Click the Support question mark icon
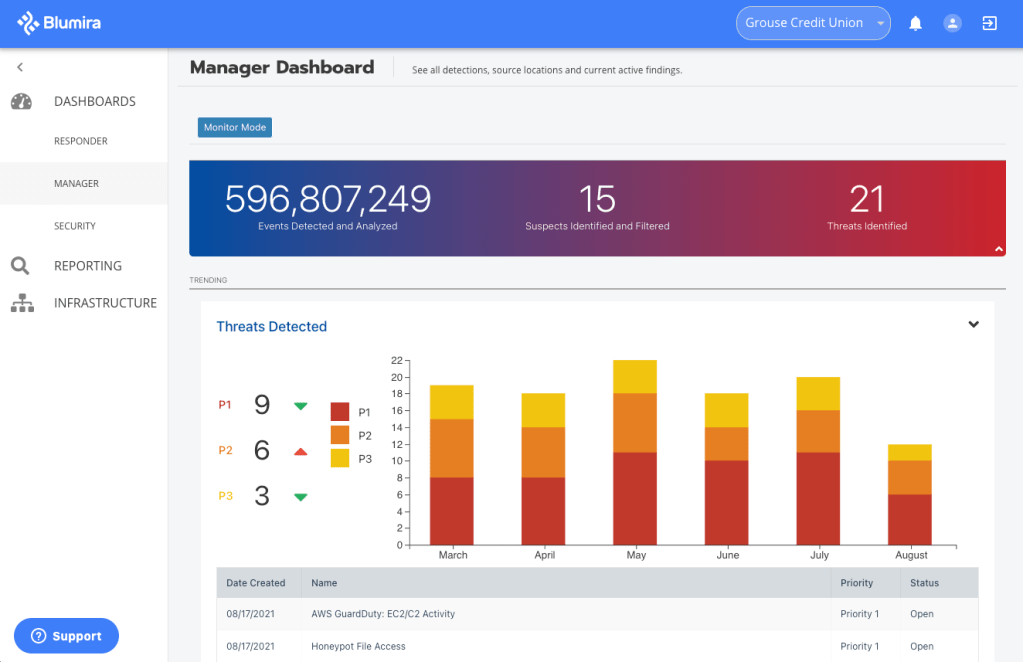1023x662 pixels. click(x=39, y=636)
